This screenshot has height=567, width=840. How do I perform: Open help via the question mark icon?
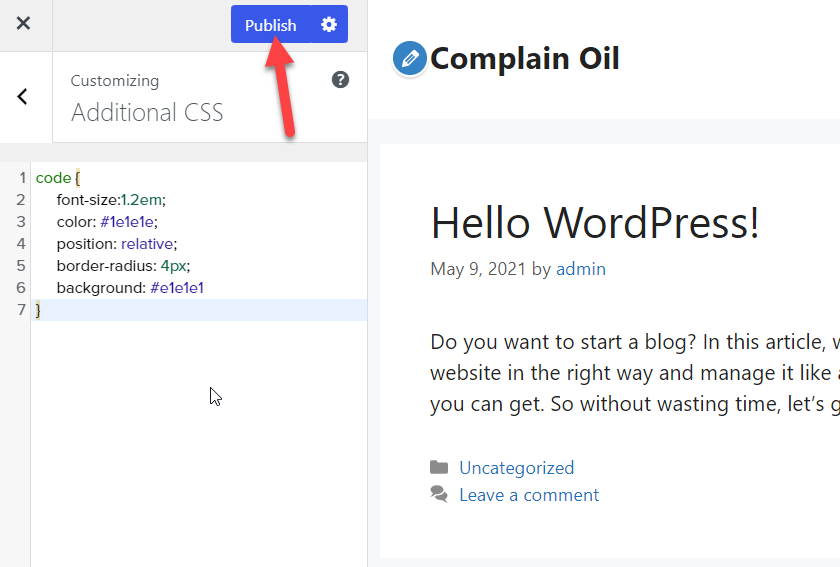pos(340,80)
